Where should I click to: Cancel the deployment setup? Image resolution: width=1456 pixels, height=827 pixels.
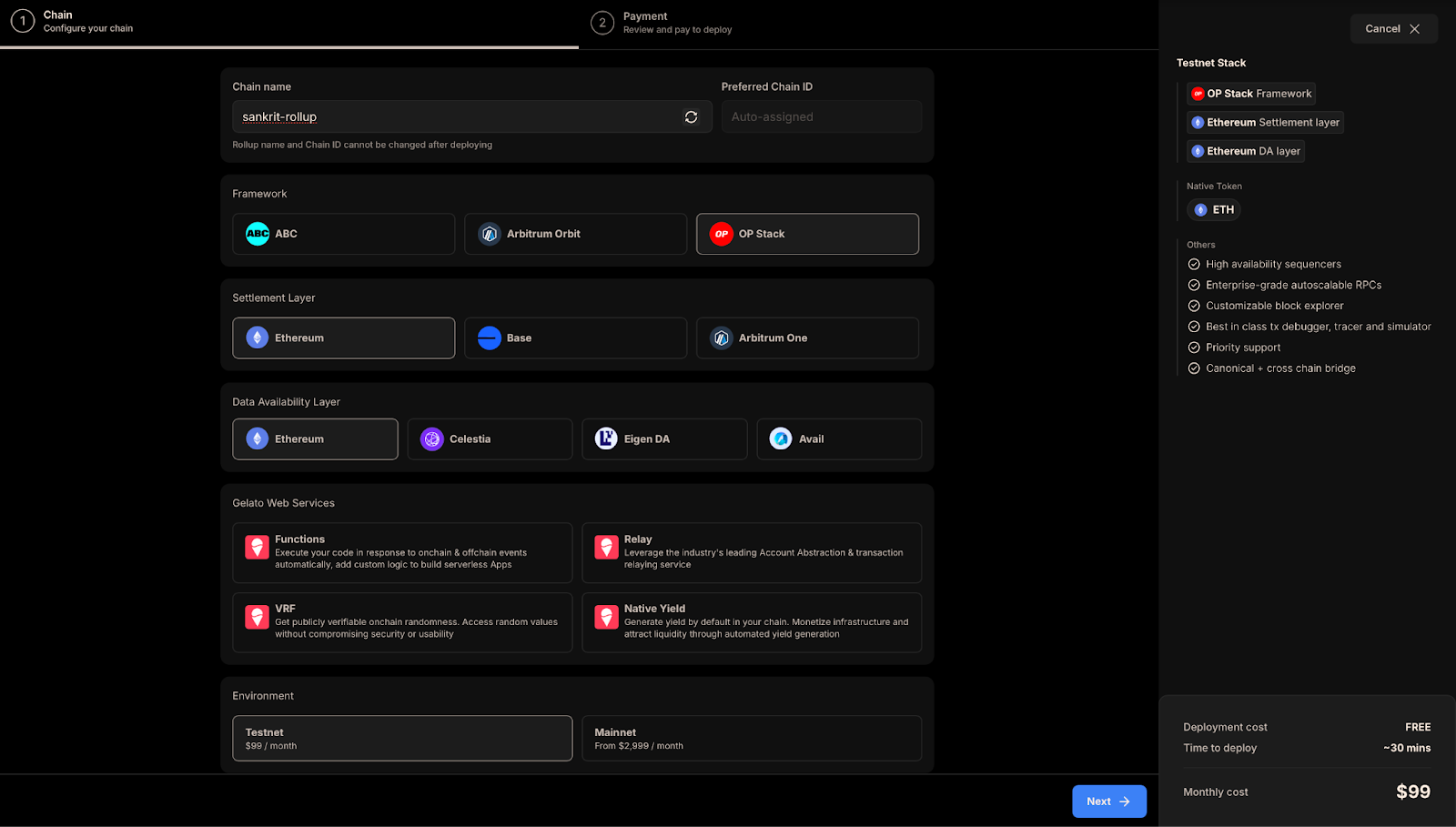[1392, 28]
